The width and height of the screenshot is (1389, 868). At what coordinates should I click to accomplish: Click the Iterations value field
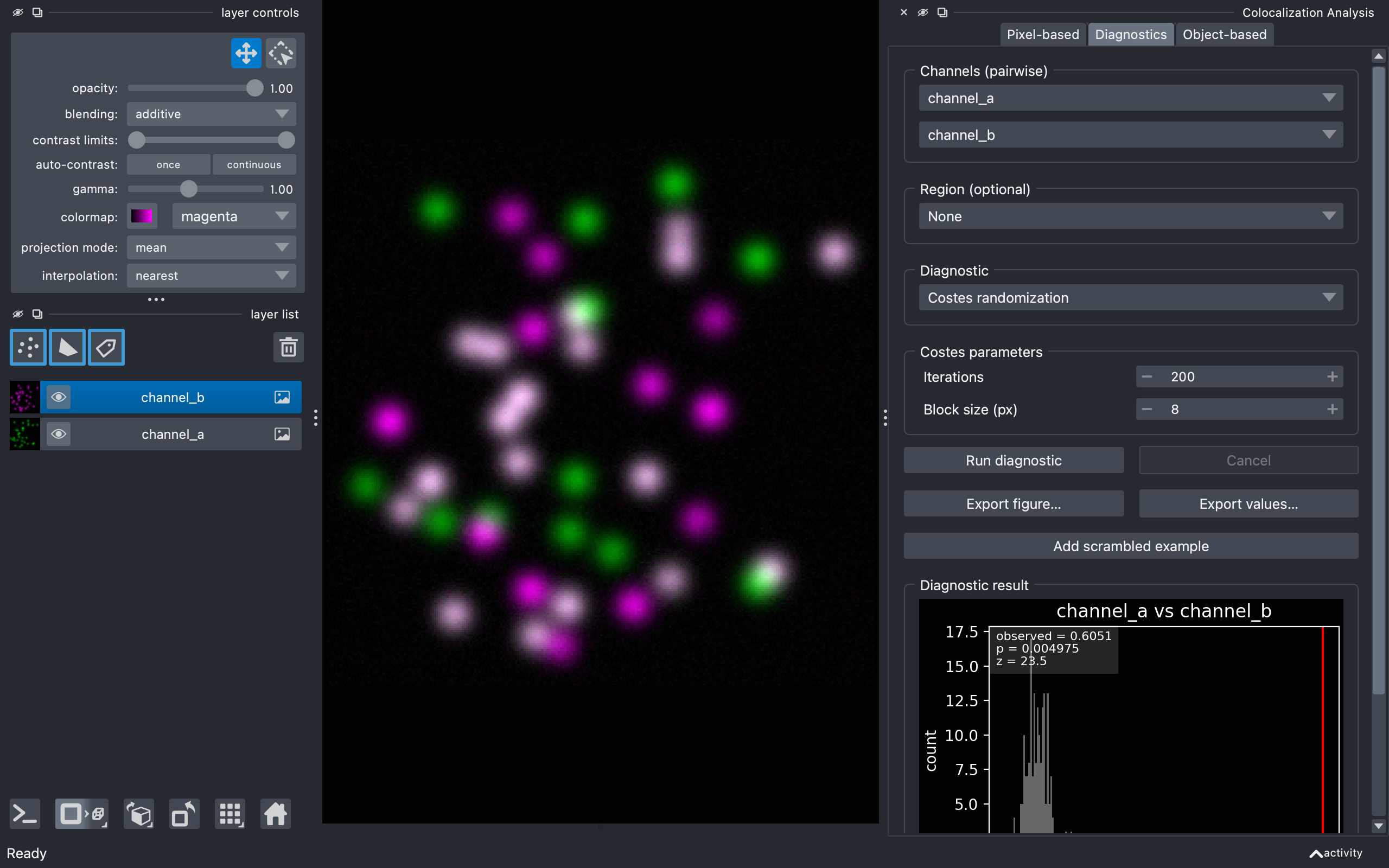point(1239,376)
